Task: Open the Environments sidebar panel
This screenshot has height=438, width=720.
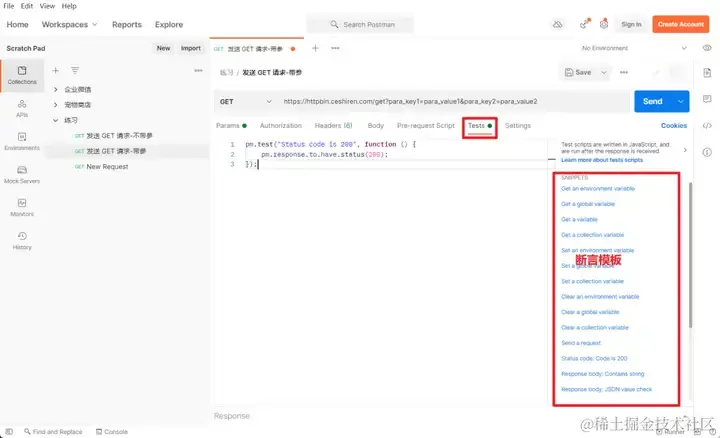Action: tap(22, 141)
